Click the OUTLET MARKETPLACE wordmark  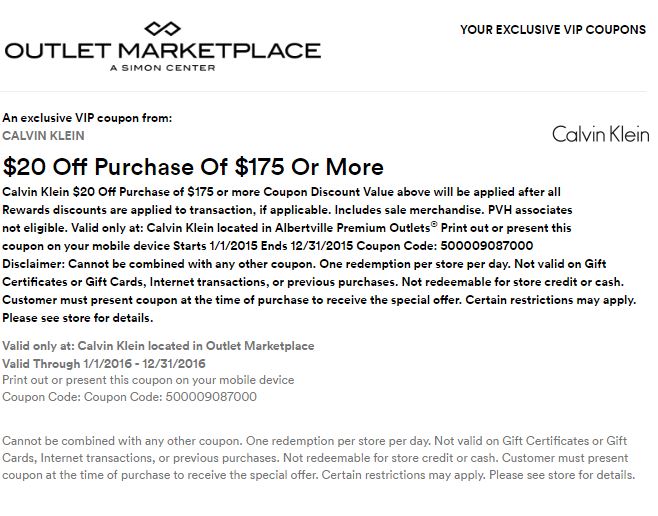click(x=162, y=50)
